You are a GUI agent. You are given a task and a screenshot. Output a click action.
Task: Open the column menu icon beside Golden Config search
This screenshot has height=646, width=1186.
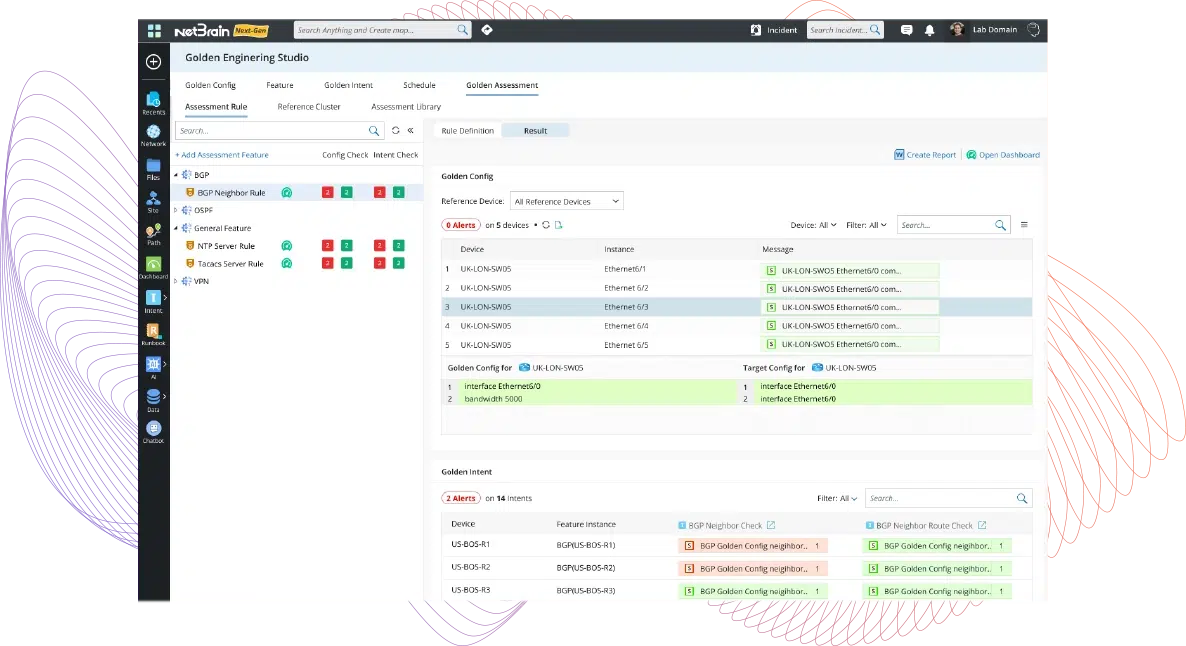tap(1024, 225)
